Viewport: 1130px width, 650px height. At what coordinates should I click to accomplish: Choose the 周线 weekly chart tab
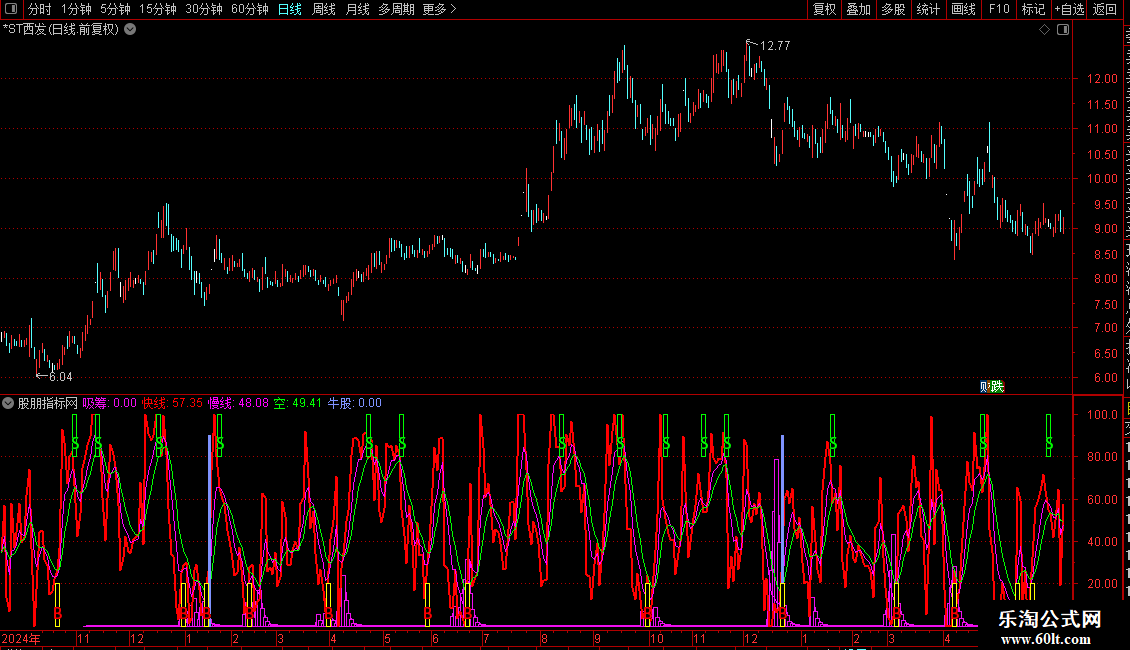click(324, 9)
